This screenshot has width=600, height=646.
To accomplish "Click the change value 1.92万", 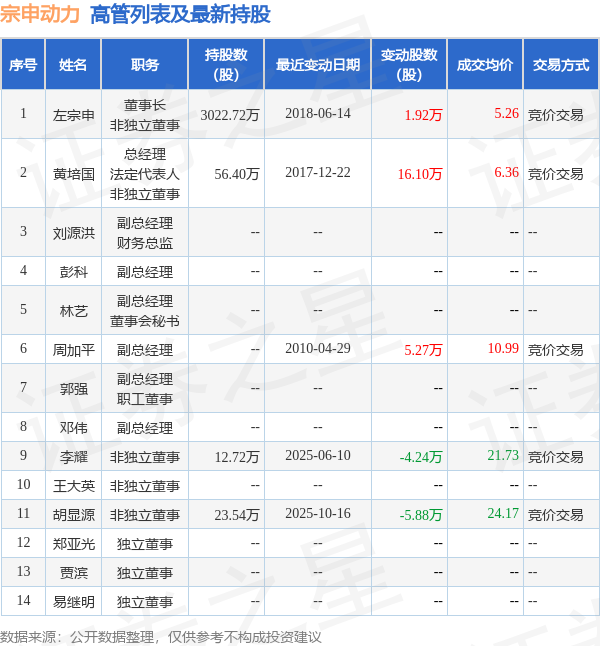I will tap(423, 115).
